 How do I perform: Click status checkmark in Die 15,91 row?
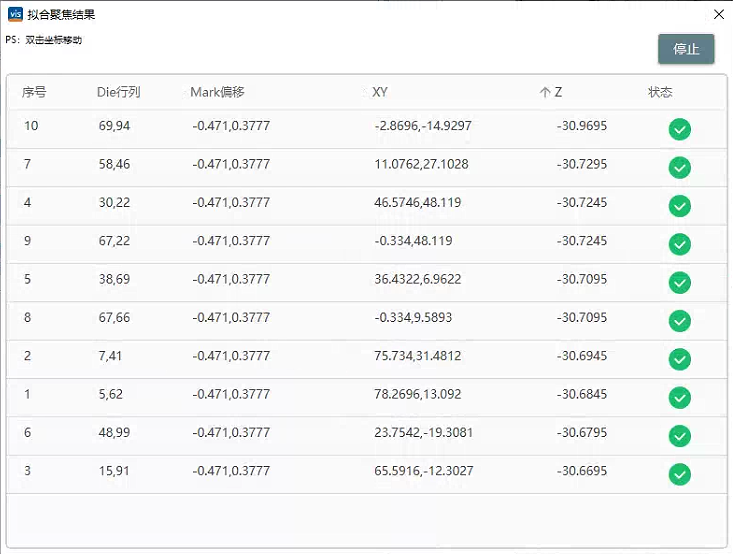(679, 474)
